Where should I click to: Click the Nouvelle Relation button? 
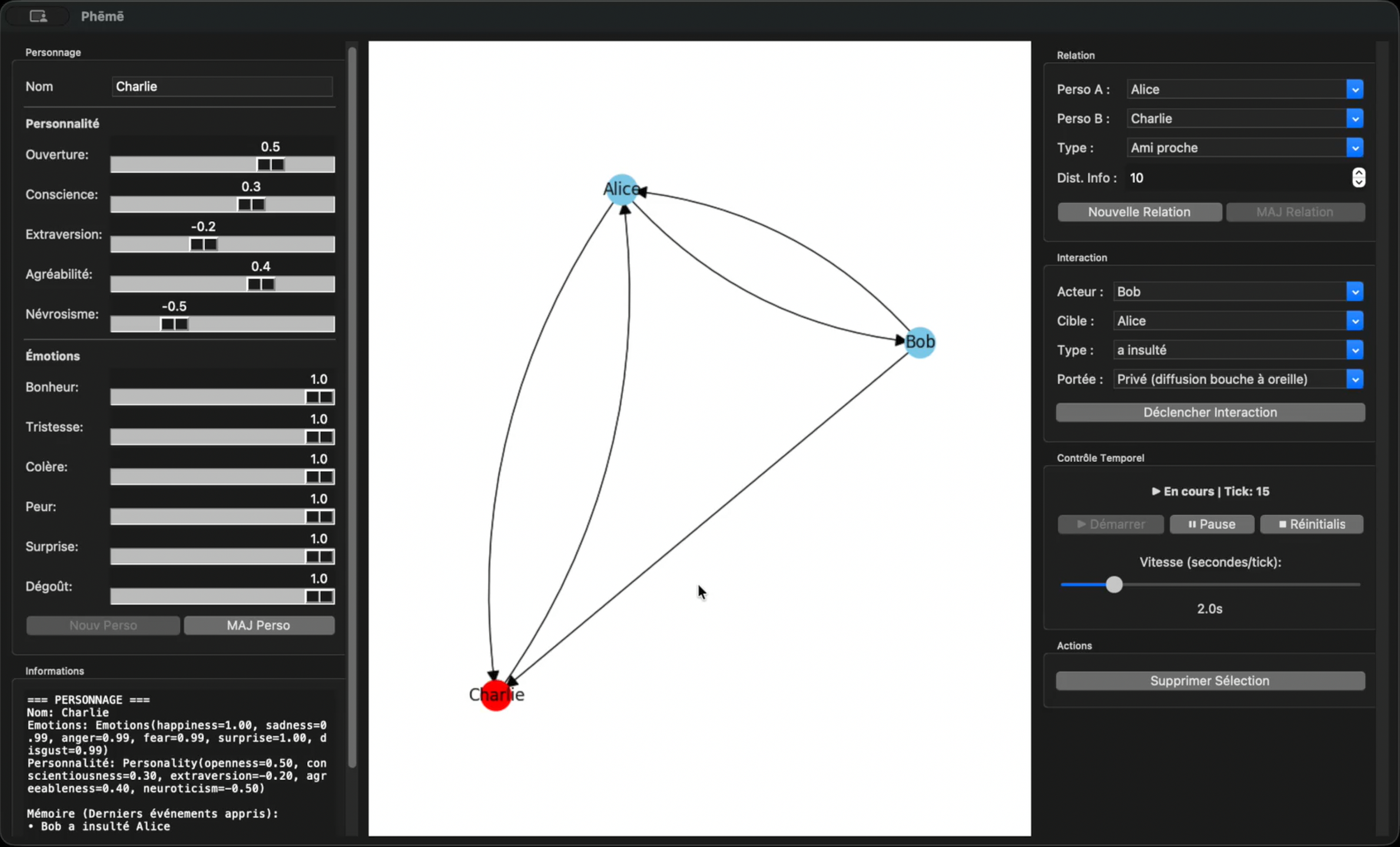[x=1139, y=211]
